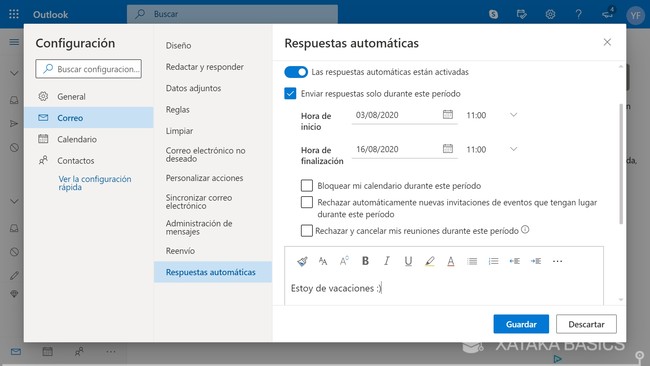Insert a numbered list in the reply
This screenshot has height=366, width=650.
click(x=493, y=261)
